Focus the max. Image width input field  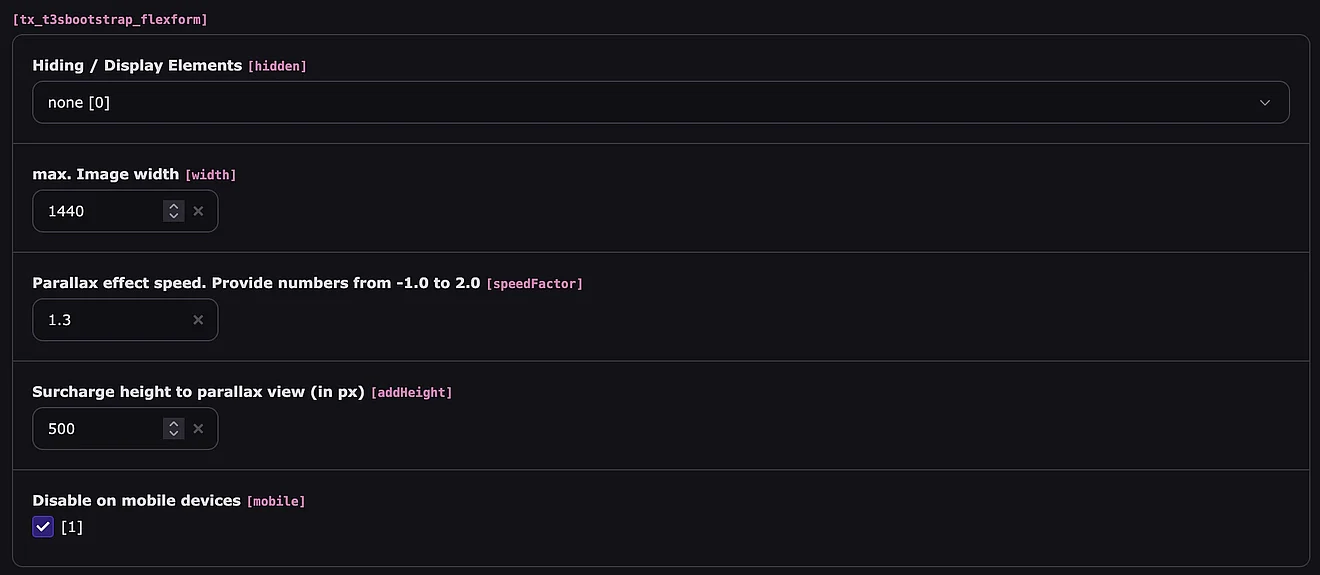100,211
